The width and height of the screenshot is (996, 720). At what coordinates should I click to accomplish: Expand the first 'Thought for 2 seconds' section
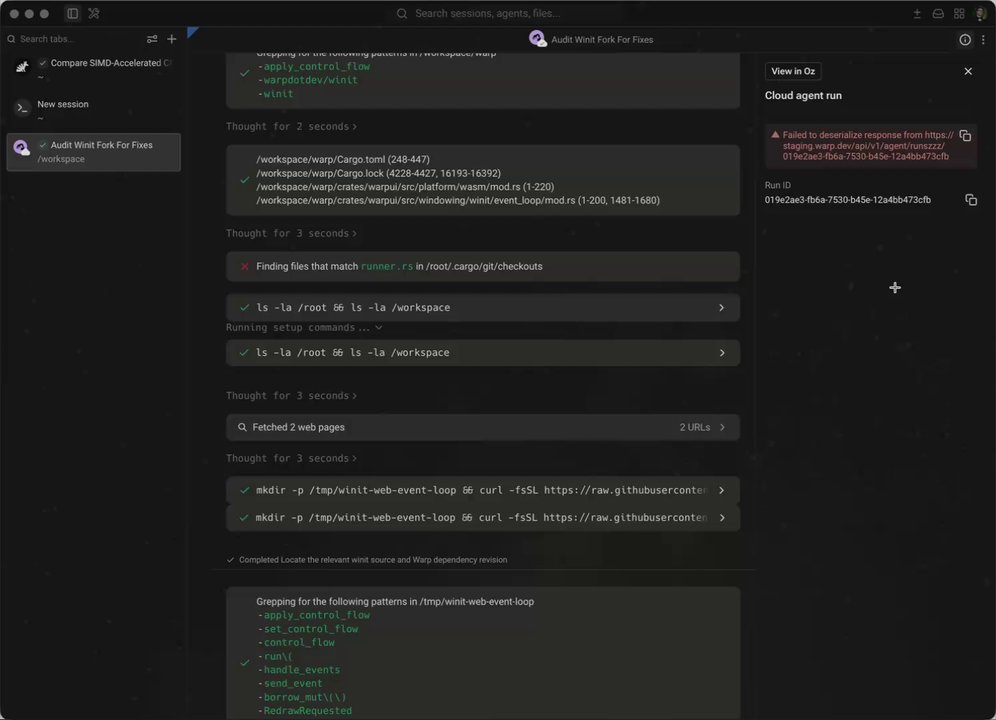tap(291, 126)
